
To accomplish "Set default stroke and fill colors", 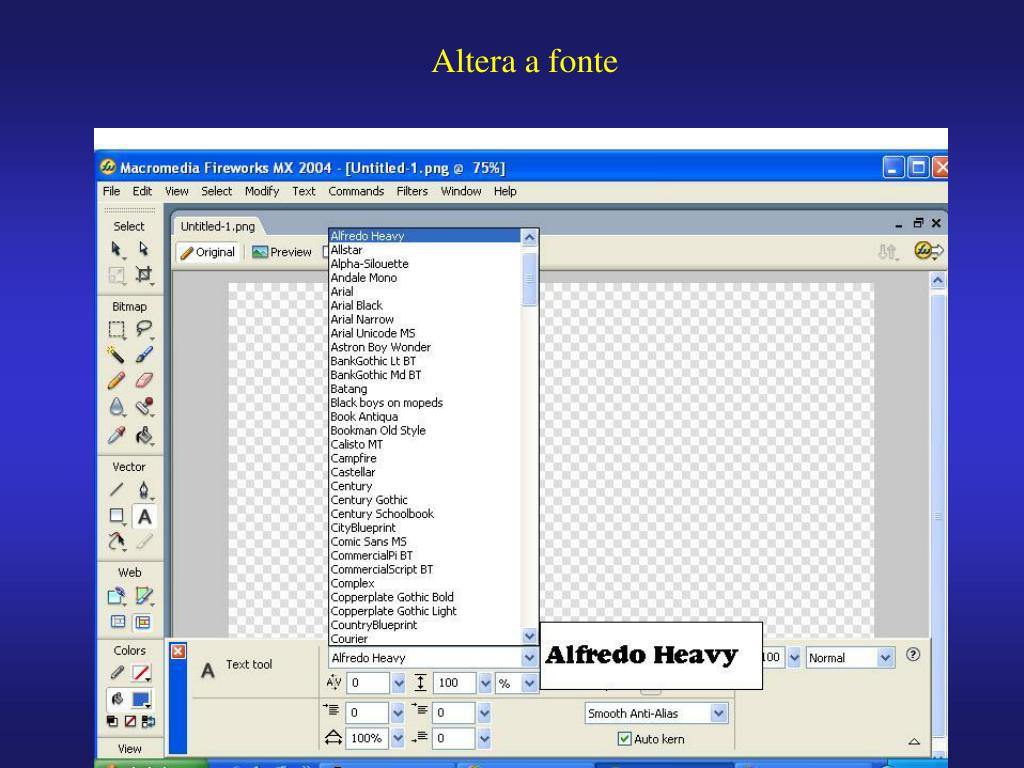I will point(112,722).
